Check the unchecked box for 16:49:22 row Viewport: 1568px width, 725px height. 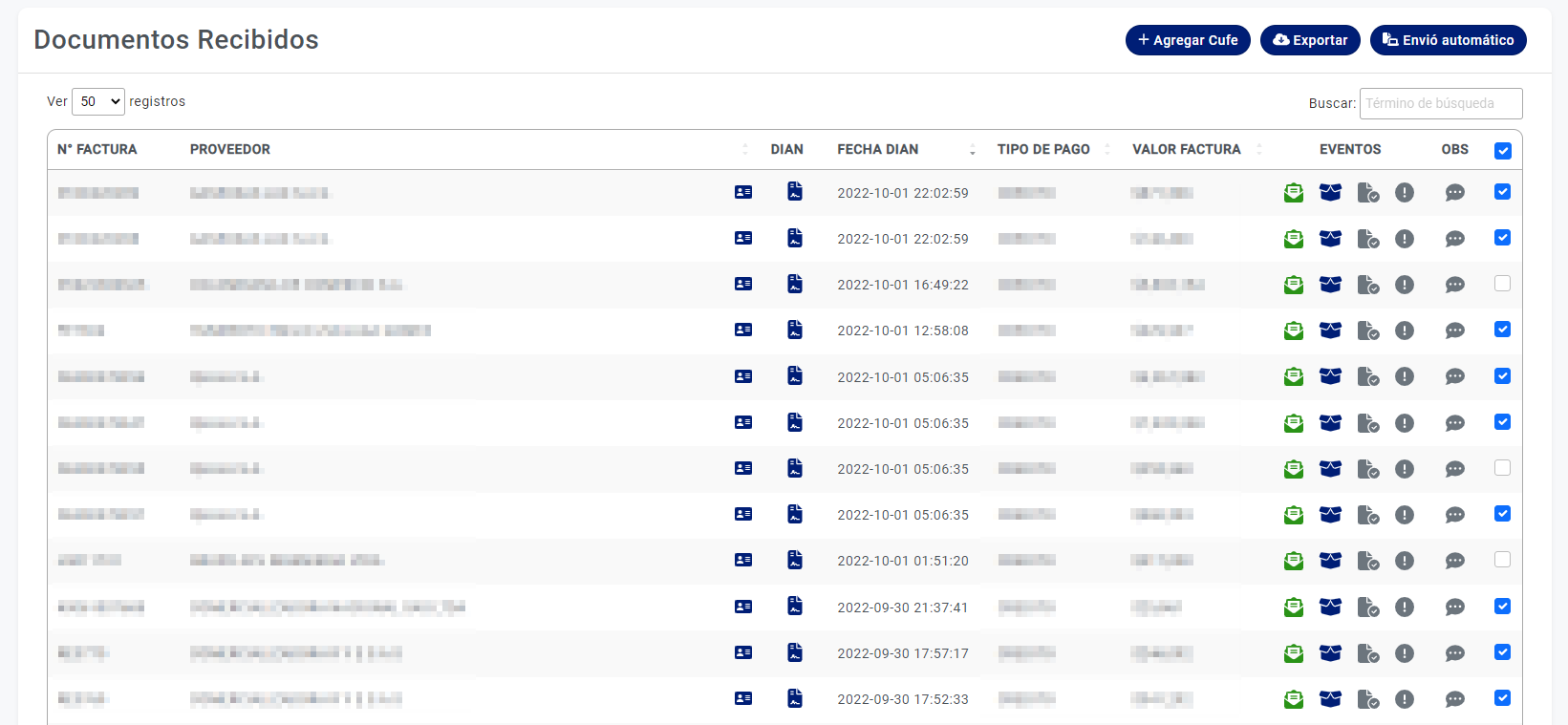coord(1502,284)
